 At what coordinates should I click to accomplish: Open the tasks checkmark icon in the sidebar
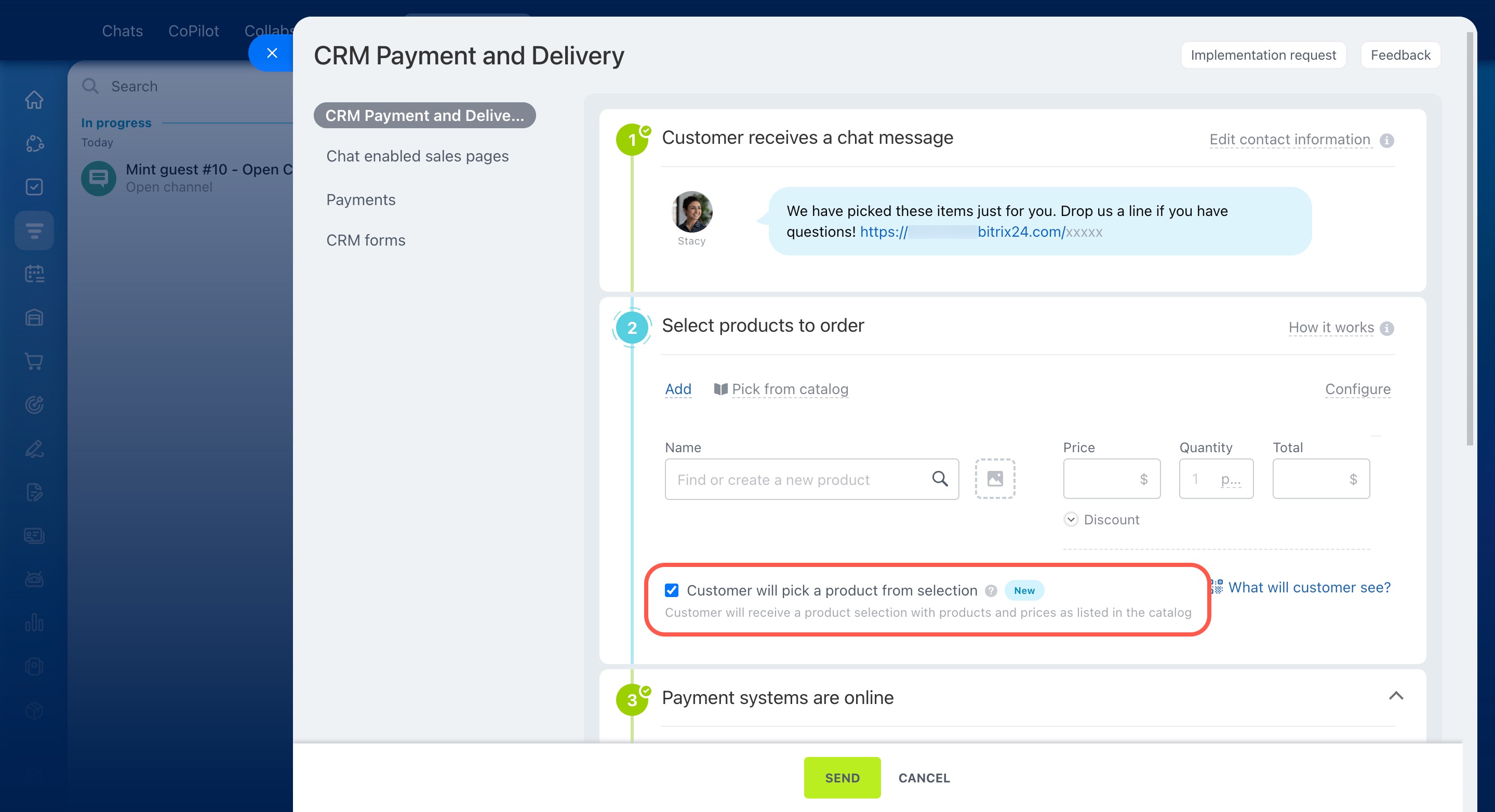pyautogui.click(x=34, y=187)
